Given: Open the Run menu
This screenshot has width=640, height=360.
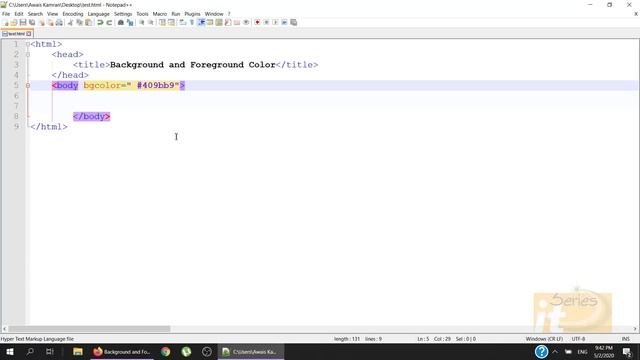Looking at the screenshot, I should click(x=176, y=14).
